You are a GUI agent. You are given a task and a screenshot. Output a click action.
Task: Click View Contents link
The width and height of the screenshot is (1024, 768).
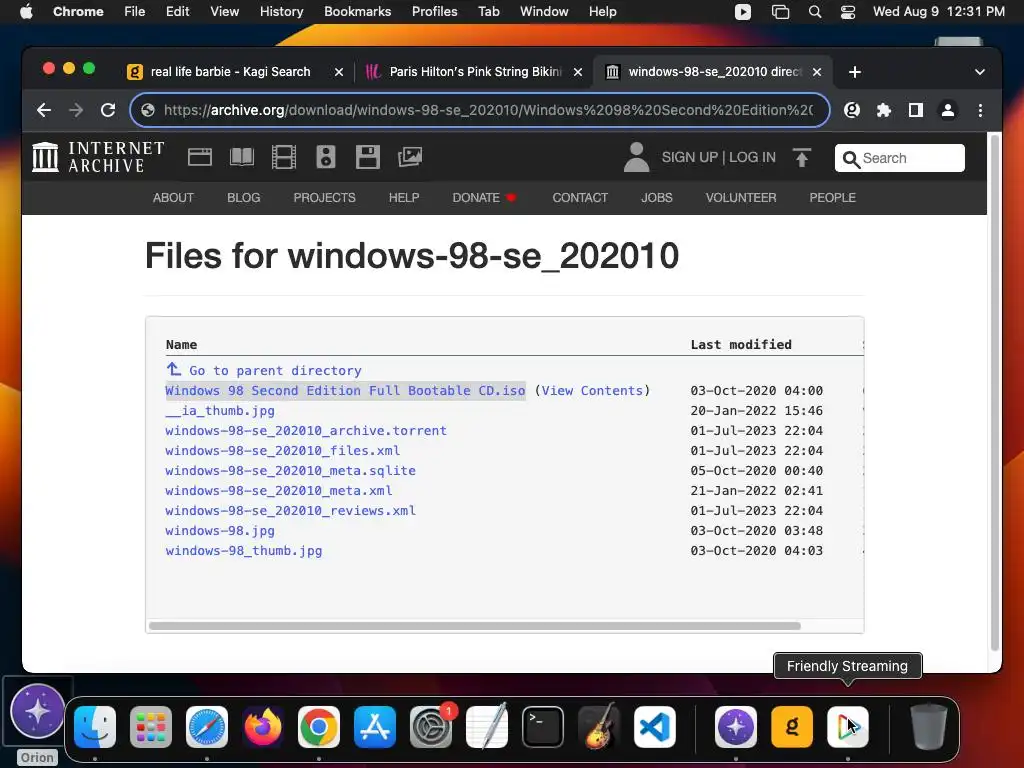click(592, 391)
